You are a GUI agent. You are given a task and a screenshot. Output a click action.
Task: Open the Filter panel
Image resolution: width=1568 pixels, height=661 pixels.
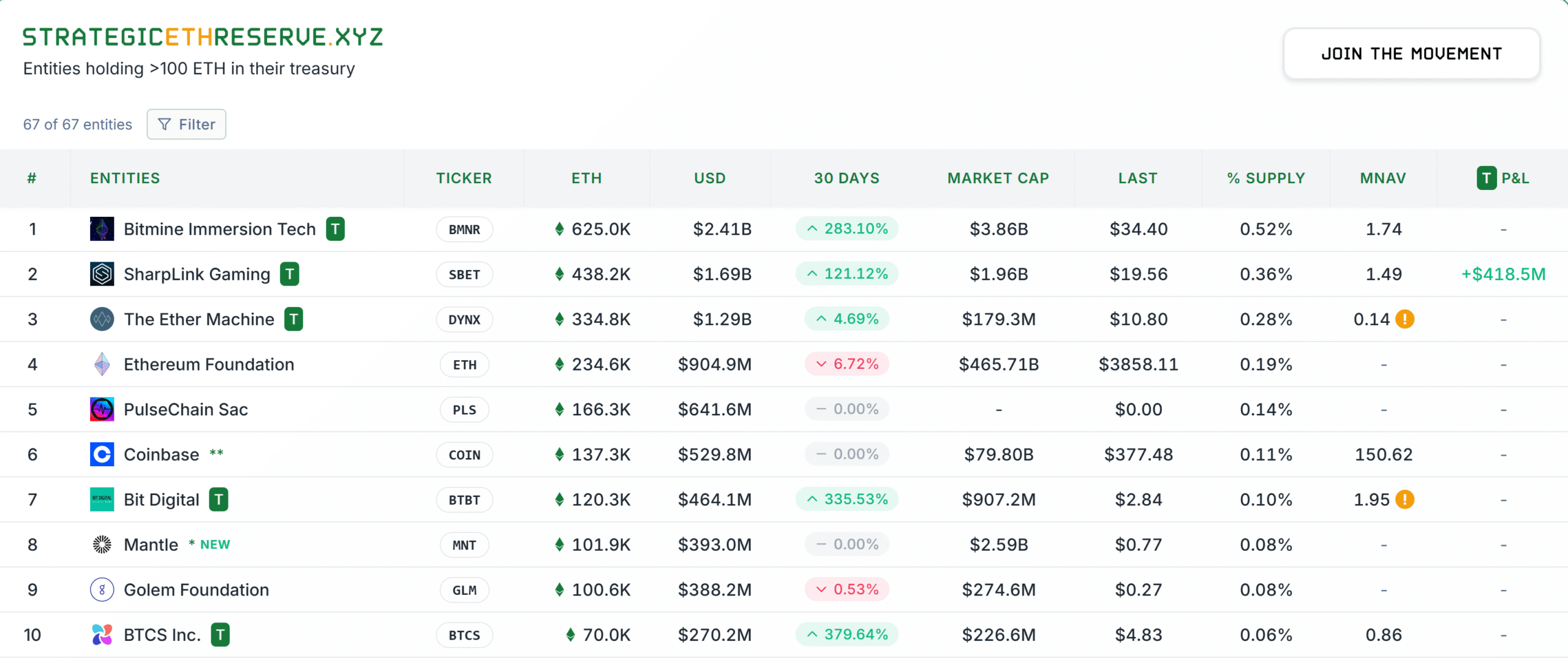[x=186, y=124]
